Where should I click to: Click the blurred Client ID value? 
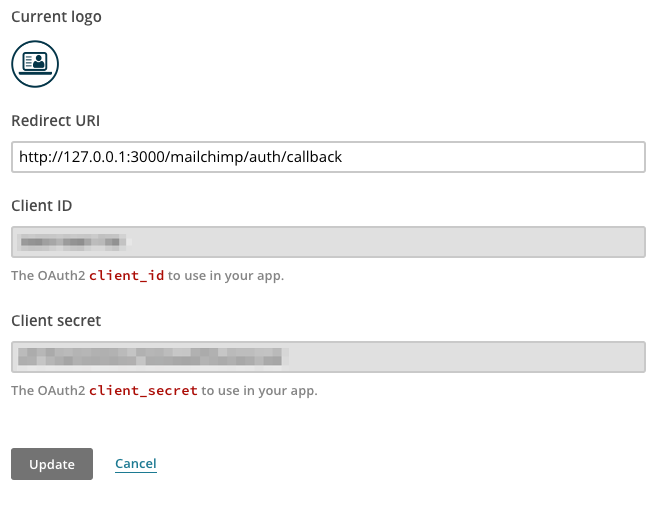75,242
